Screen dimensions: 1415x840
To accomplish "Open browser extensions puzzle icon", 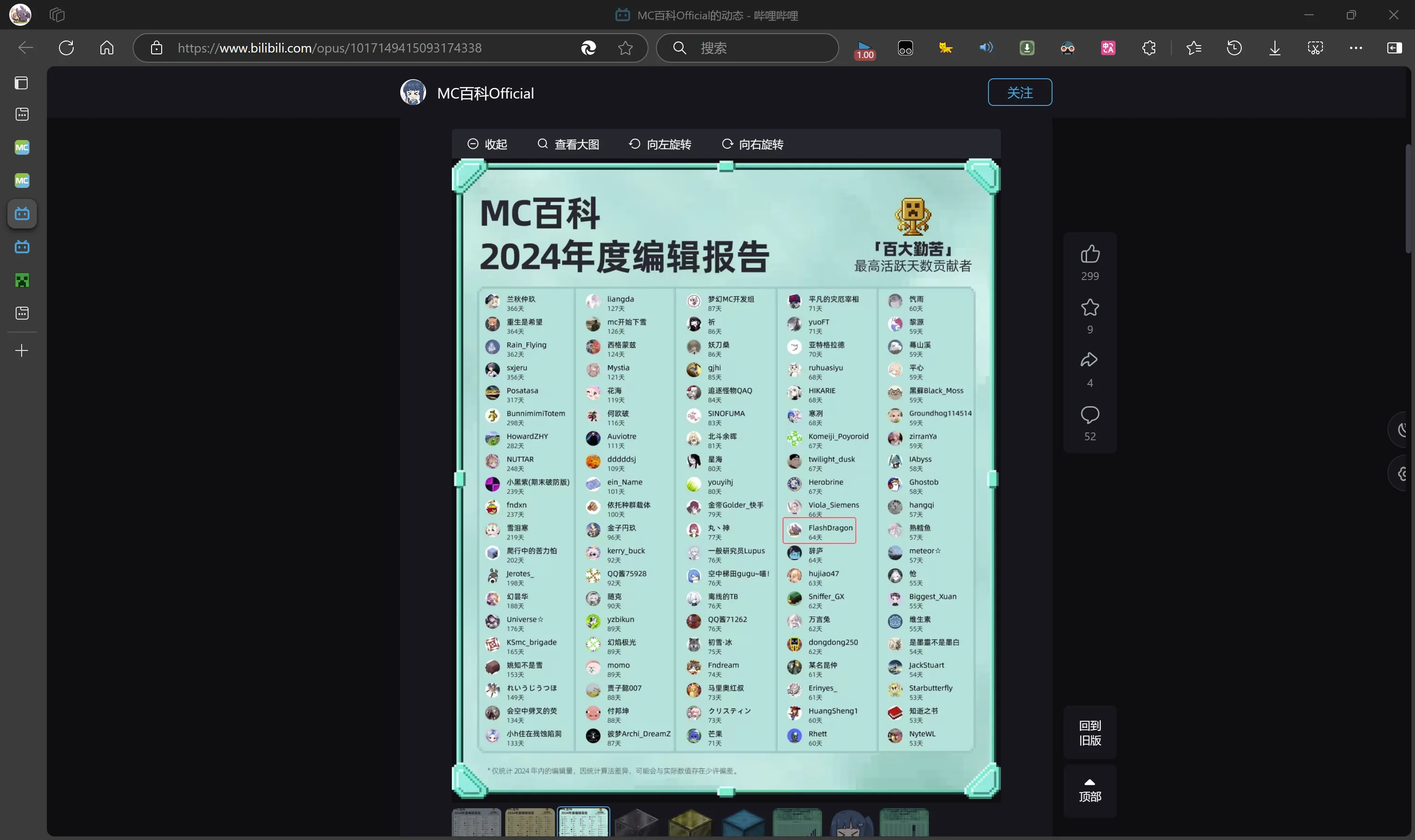I will pos(1148,48).
